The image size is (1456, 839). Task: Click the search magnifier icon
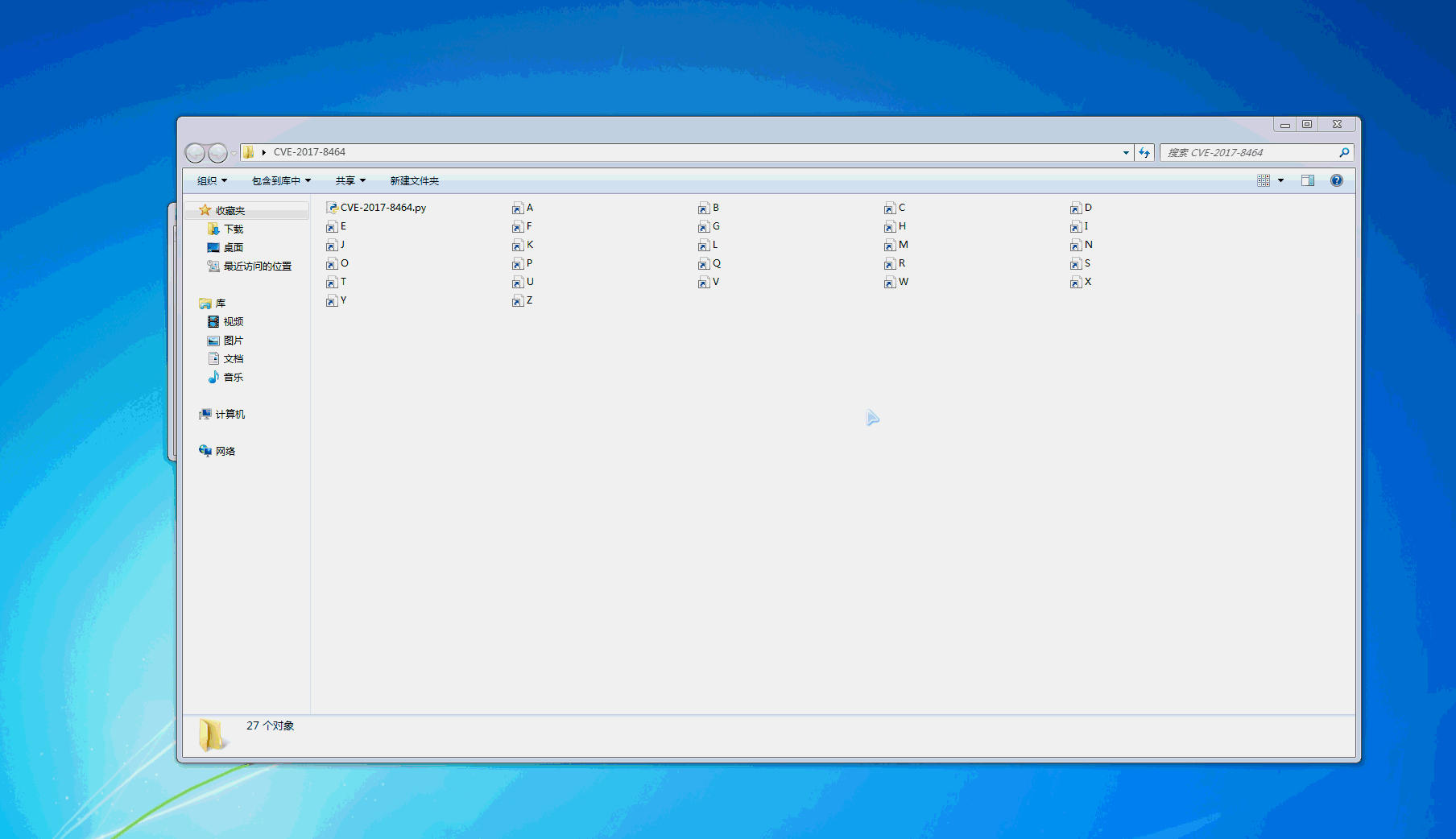[1344, 152]
